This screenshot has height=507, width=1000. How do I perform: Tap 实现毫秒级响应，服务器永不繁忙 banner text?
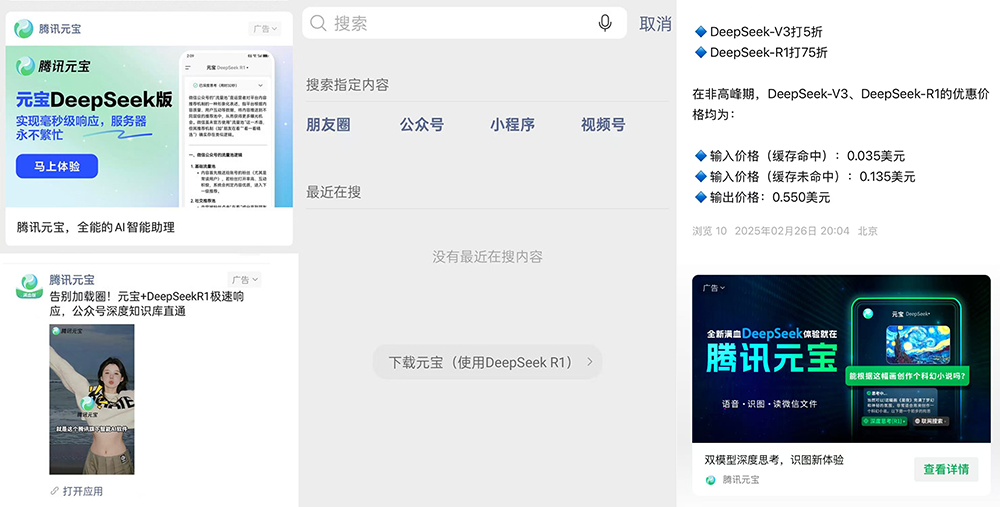(x=81, y=128)
